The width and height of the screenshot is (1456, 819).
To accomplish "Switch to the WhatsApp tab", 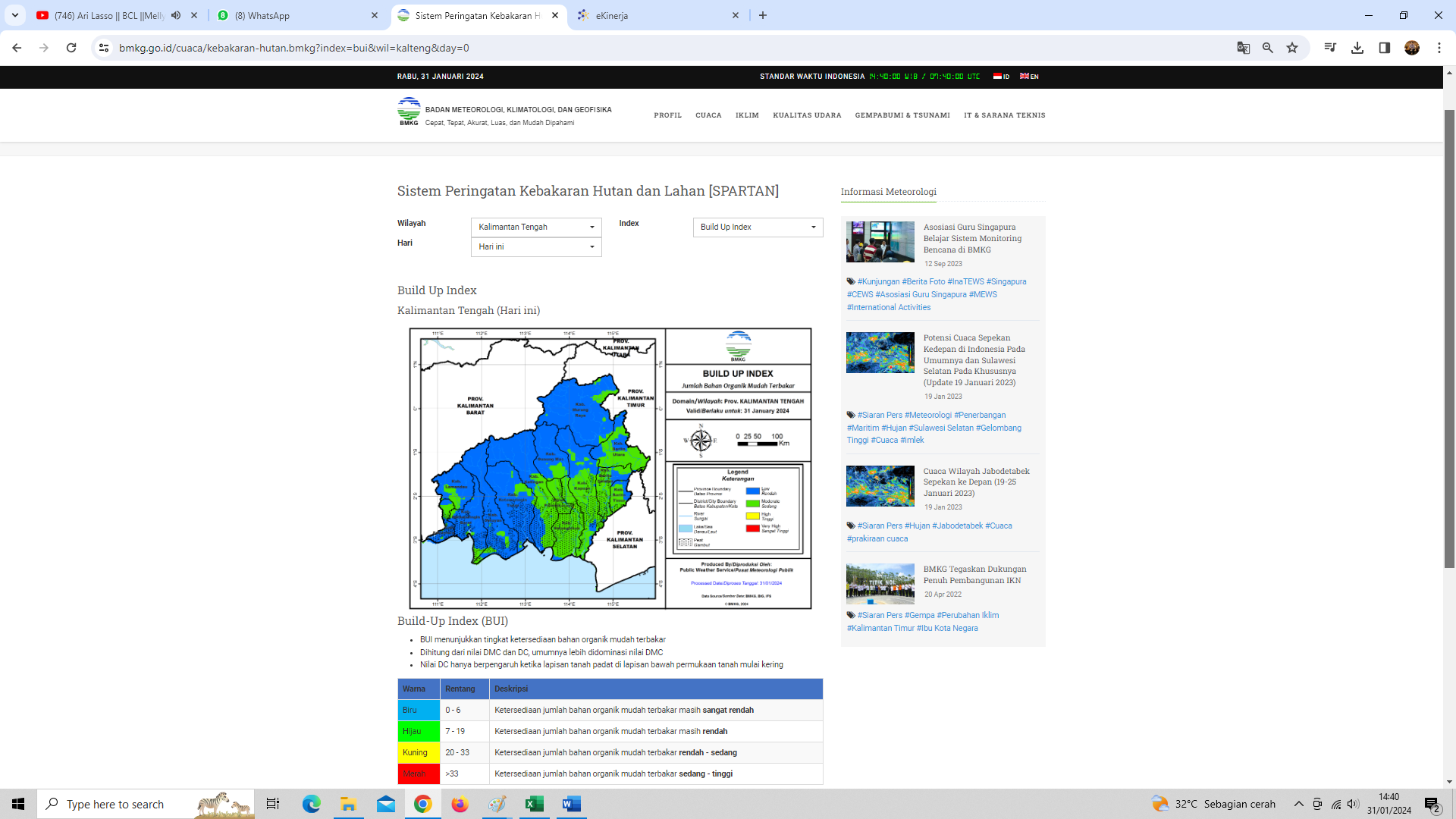I will pyautogui.click(x=296, y=15).
